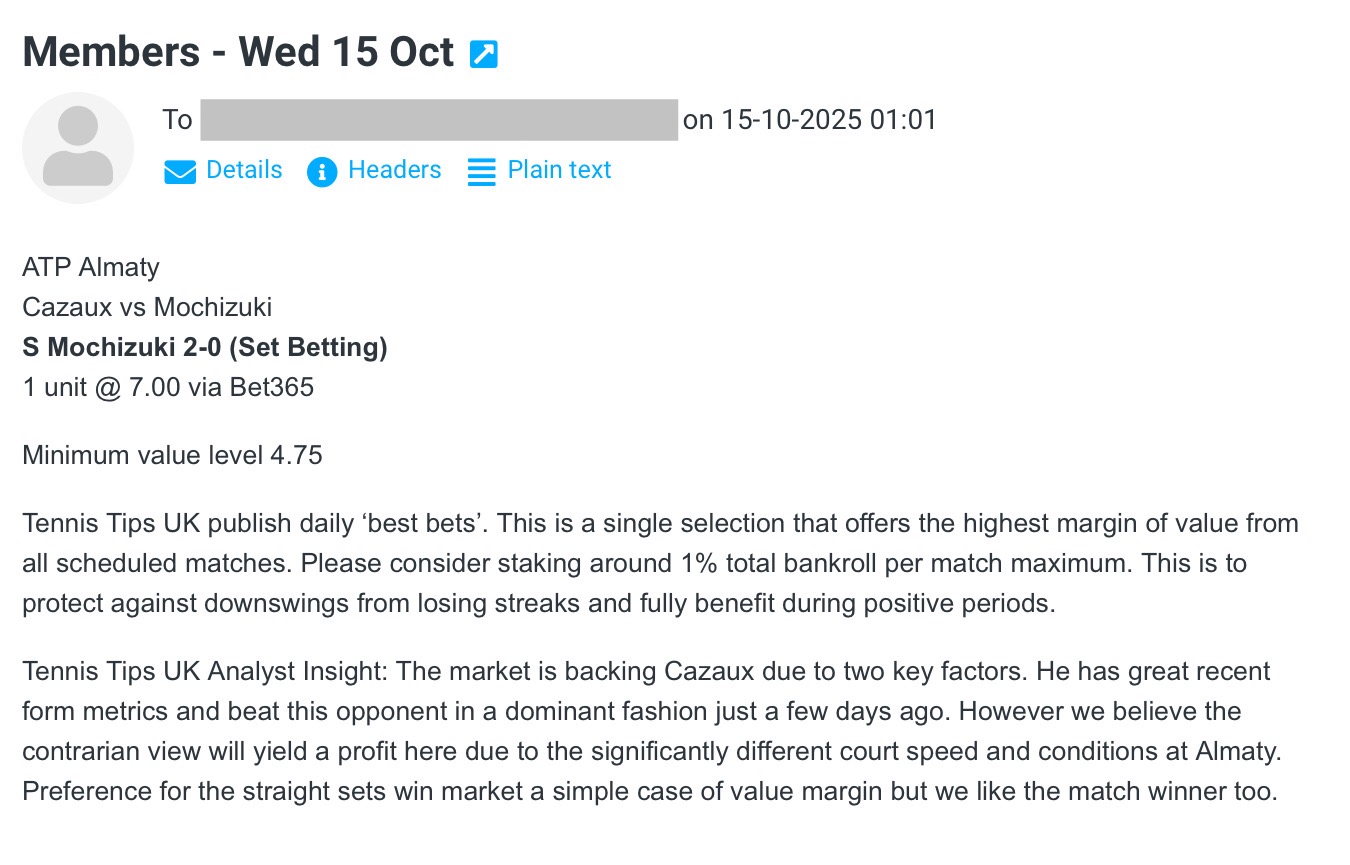The height and width of the screenshot is (865, 1350).
Task: Click the info icon beside Headers
Action: (x=322, y=172)
